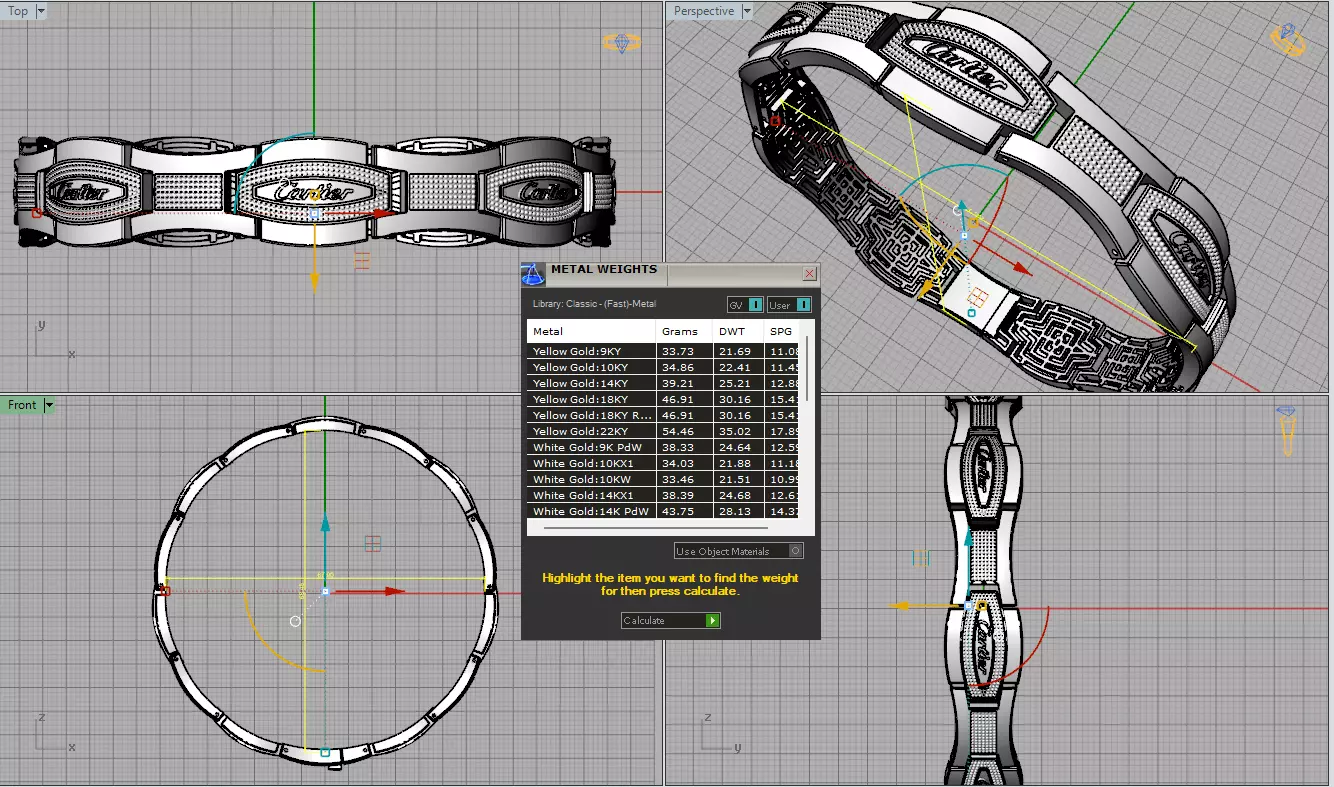Open the Front viewport dropdown arrow

(48, 405)
